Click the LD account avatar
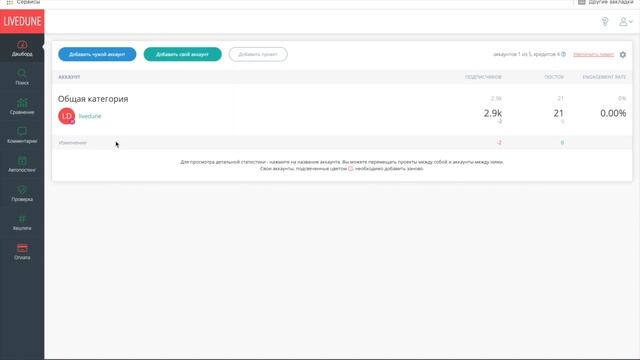Screen dimensions: 640x360 click(67, 116)
